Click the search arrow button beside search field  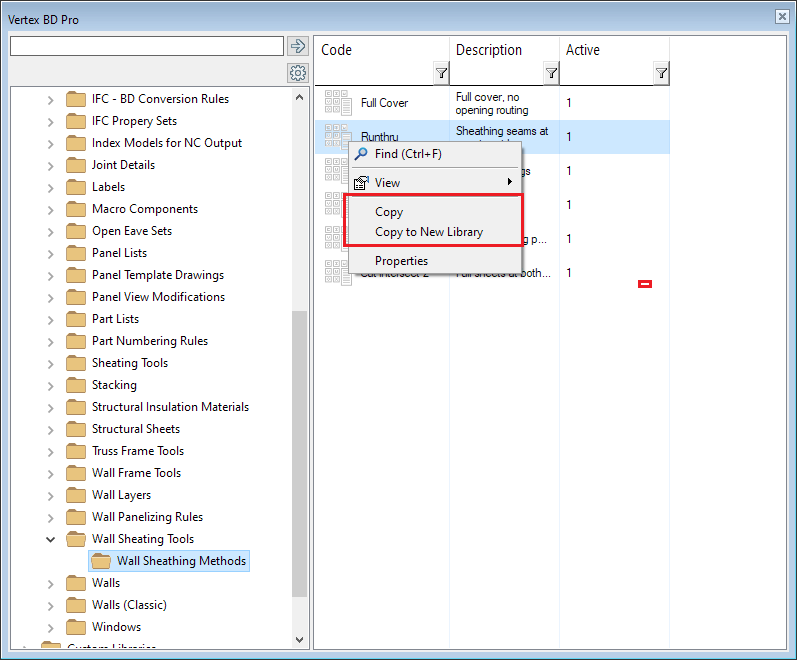coord(297,46)
